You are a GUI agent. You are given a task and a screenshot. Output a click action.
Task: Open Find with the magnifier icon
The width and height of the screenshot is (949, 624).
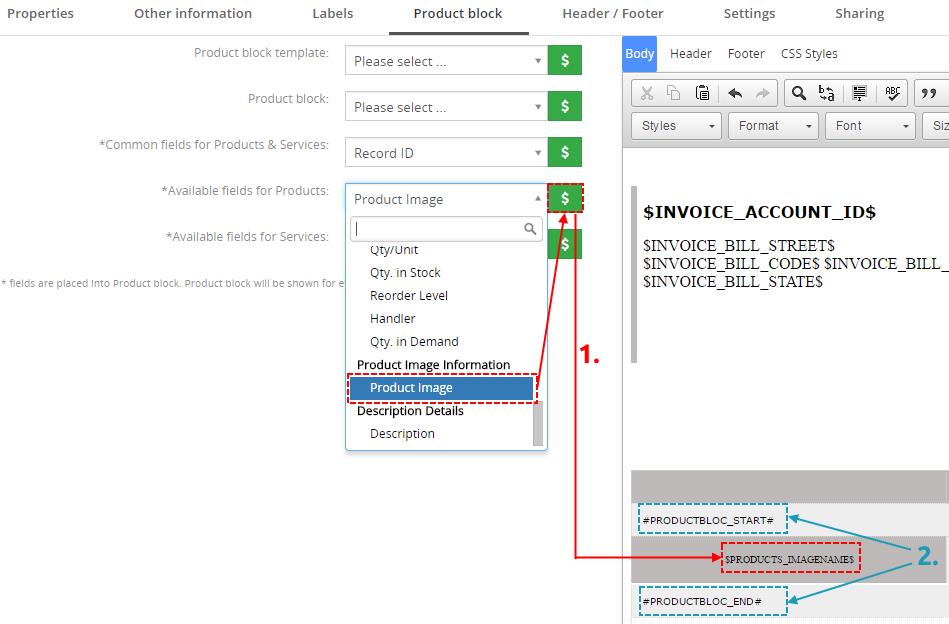(798, 93)
